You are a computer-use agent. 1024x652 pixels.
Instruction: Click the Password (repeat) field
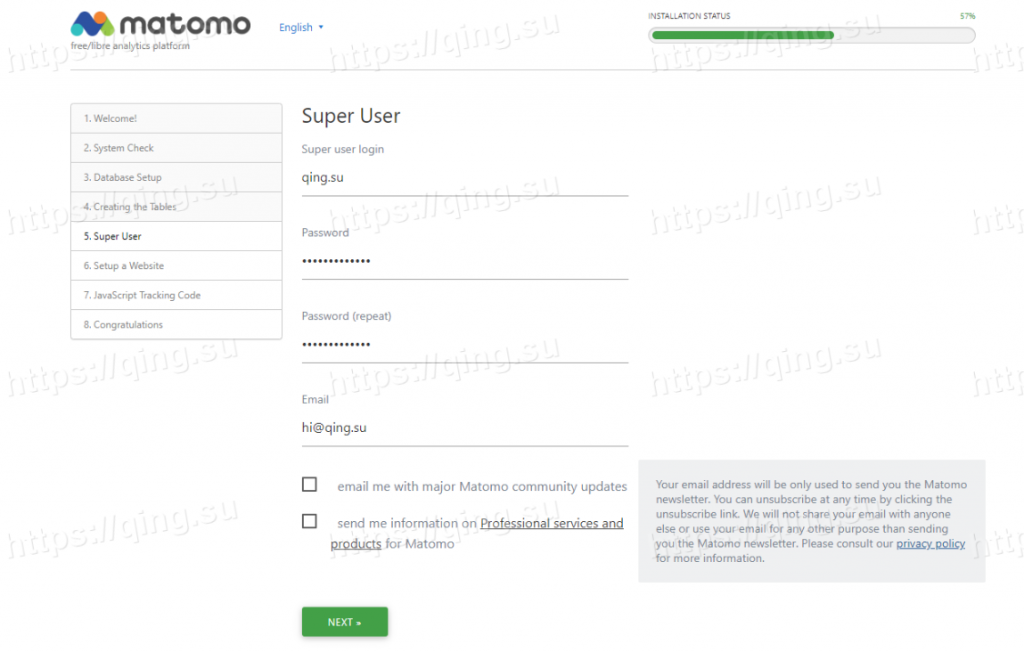[x=464, y=344]
